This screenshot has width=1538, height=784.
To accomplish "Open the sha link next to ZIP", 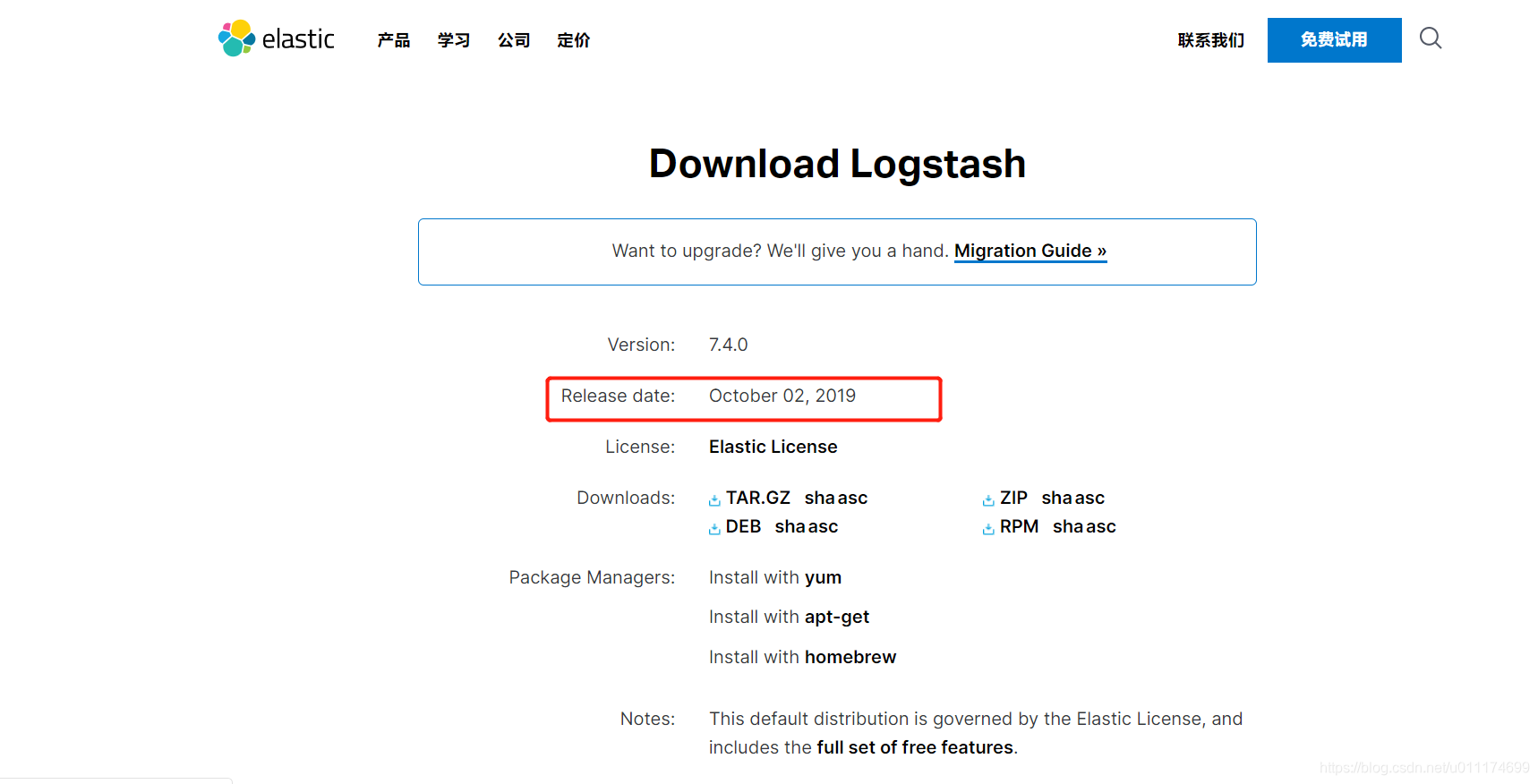I will pyautogui.click(x=1056, y=498).
